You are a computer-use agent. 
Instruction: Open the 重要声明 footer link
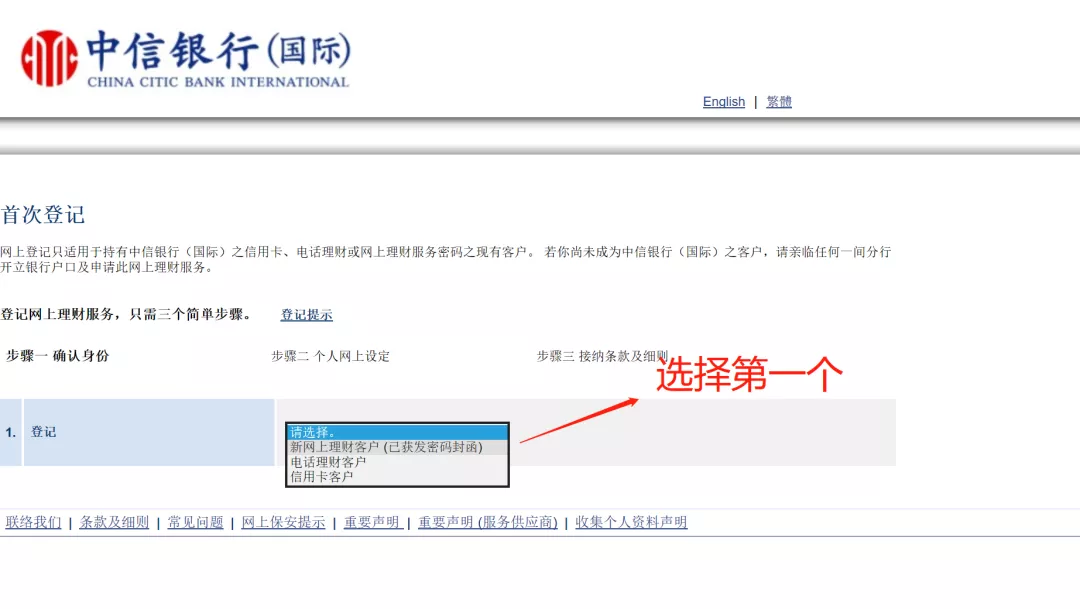(x=373, y=522)
